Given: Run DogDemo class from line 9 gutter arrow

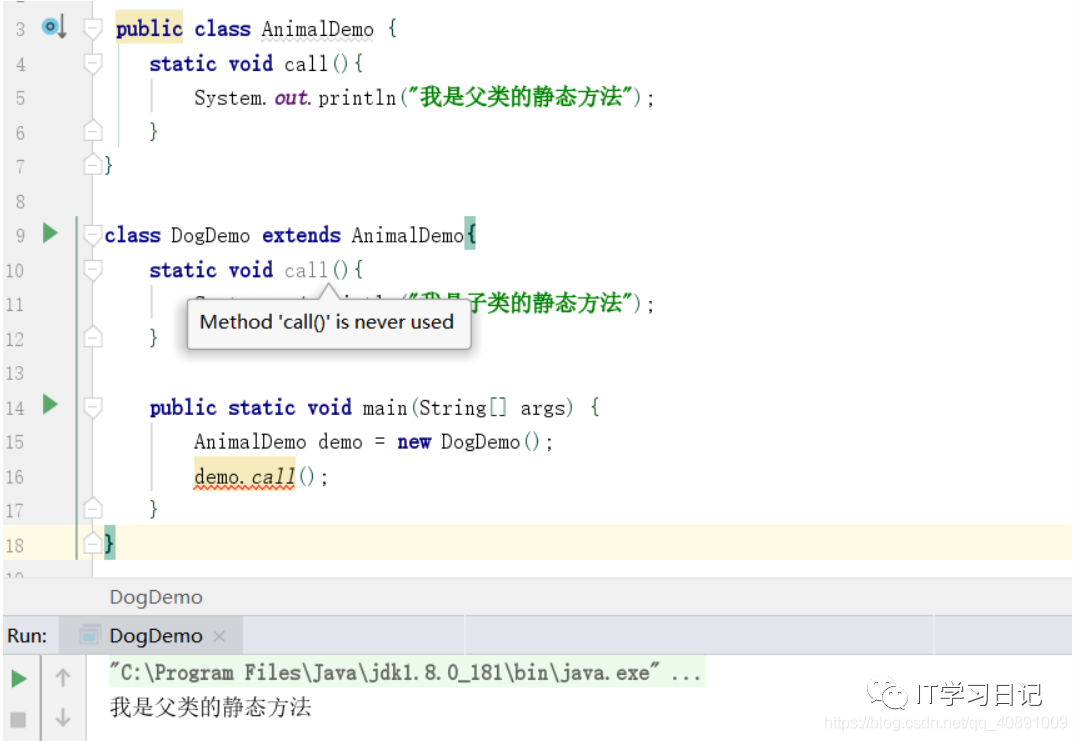Looking at the screenshot, I should pyautogui.click(x=49, y=233).
